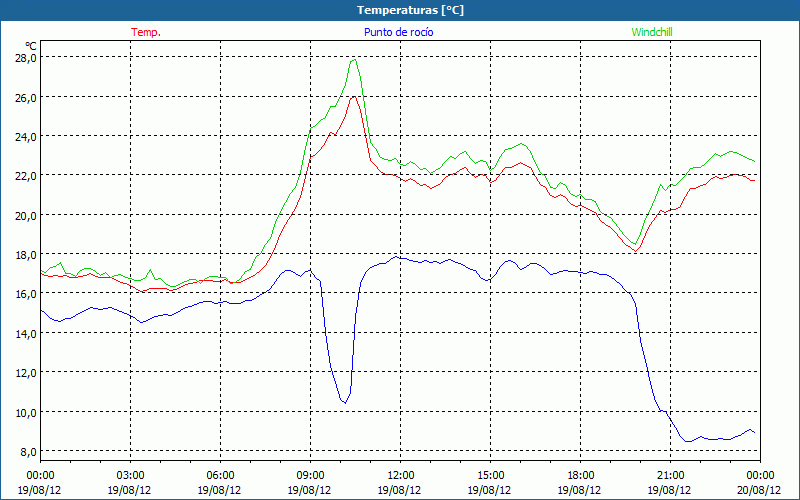Screen dimensions: 800x500
Task: Click the red temperature curve peak near 26
Action: point(354,96)
